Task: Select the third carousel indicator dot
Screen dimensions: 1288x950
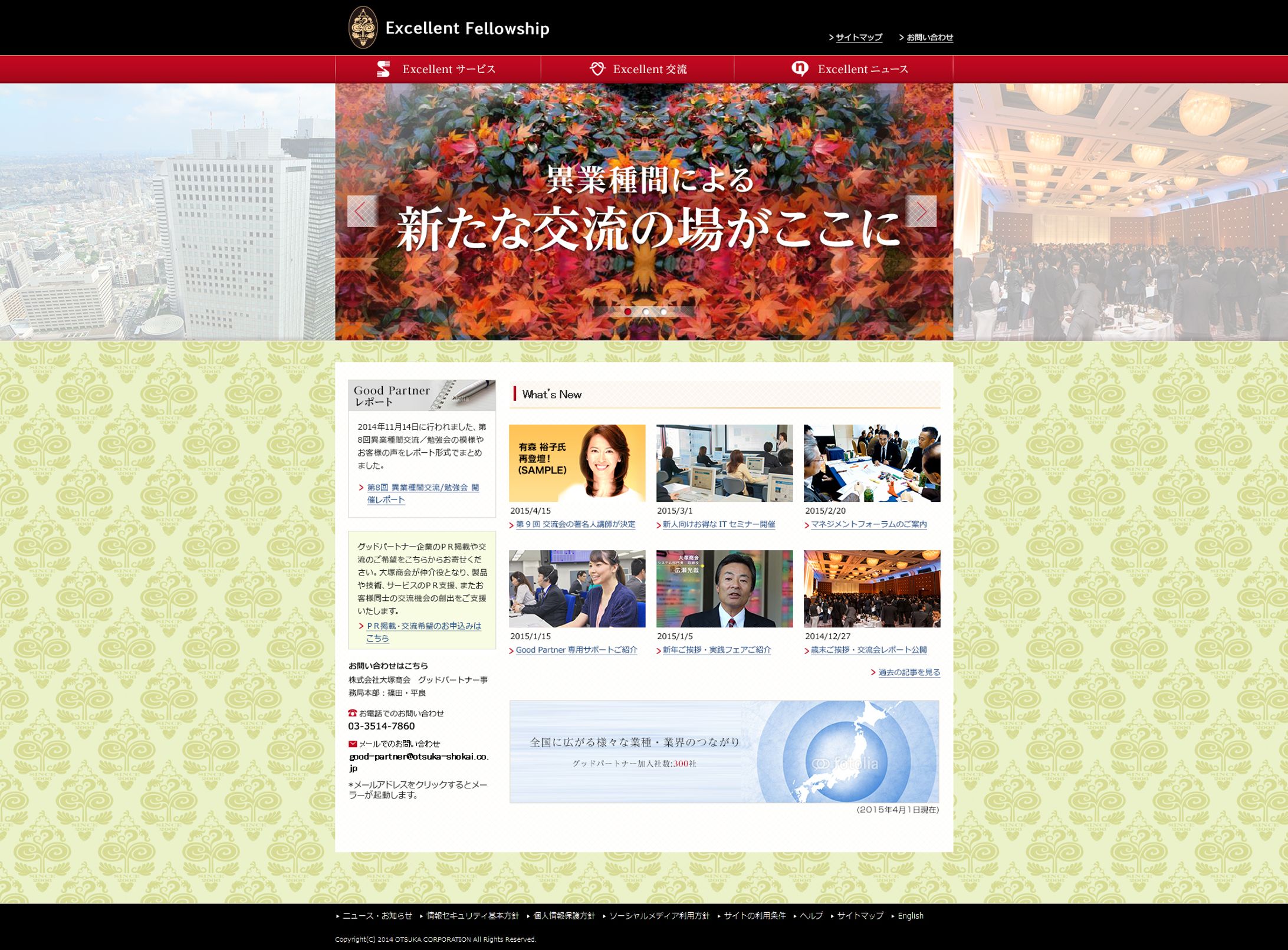Action: tap(663, 311)
